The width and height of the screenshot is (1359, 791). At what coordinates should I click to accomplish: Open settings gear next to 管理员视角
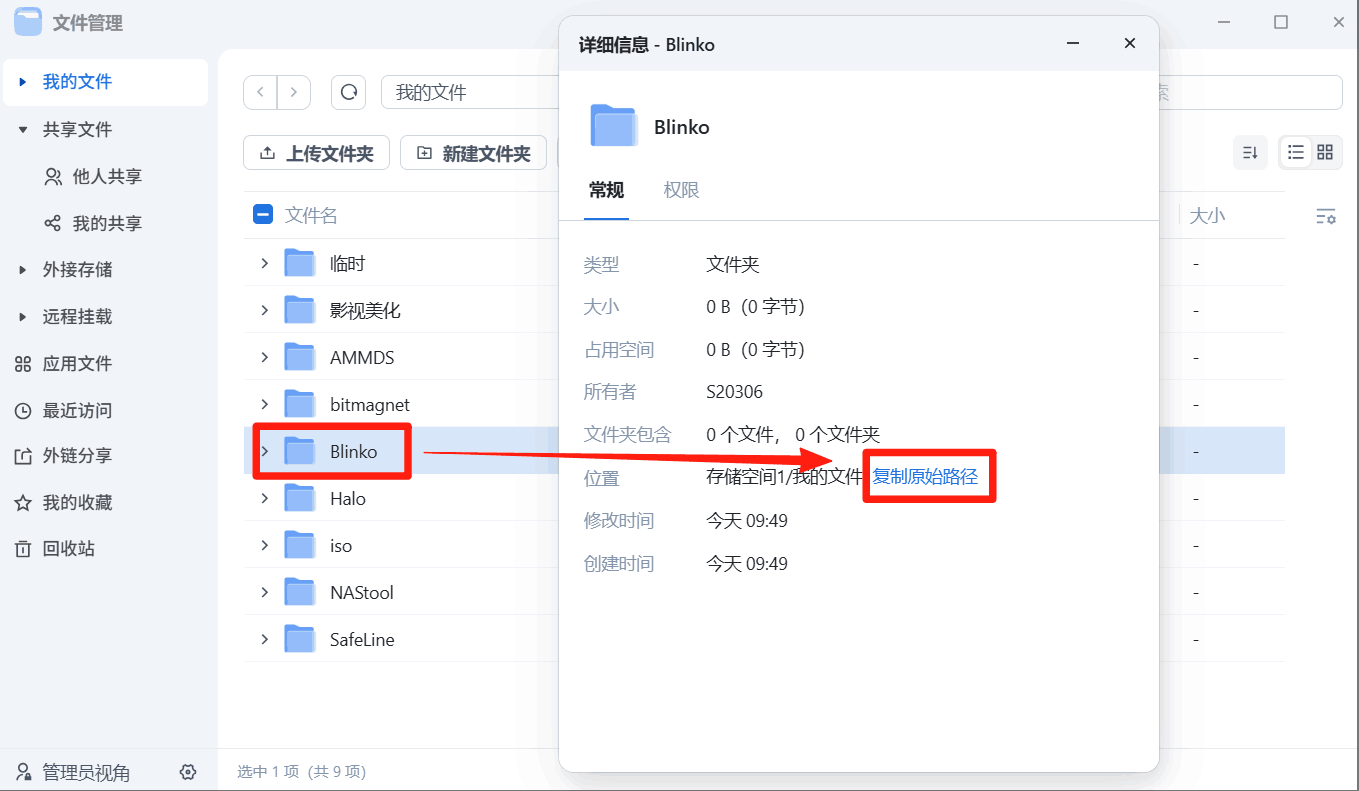click(188, 772)
